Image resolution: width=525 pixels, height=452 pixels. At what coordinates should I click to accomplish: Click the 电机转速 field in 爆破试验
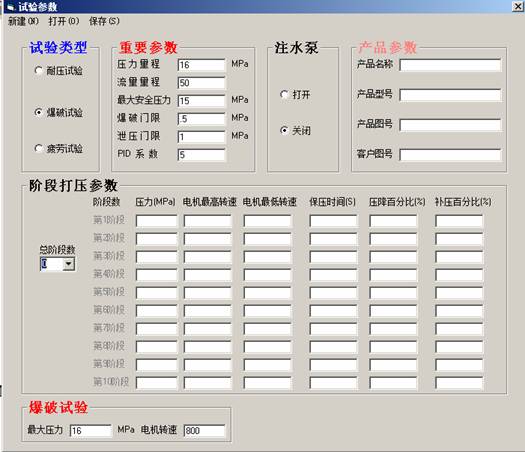pos(204,431)
